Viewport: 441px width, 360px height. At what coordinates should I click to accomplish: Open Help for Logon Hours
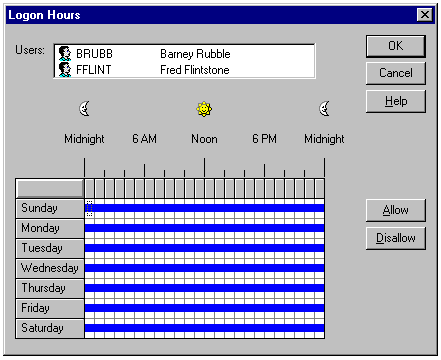click(x=396, y=101)
